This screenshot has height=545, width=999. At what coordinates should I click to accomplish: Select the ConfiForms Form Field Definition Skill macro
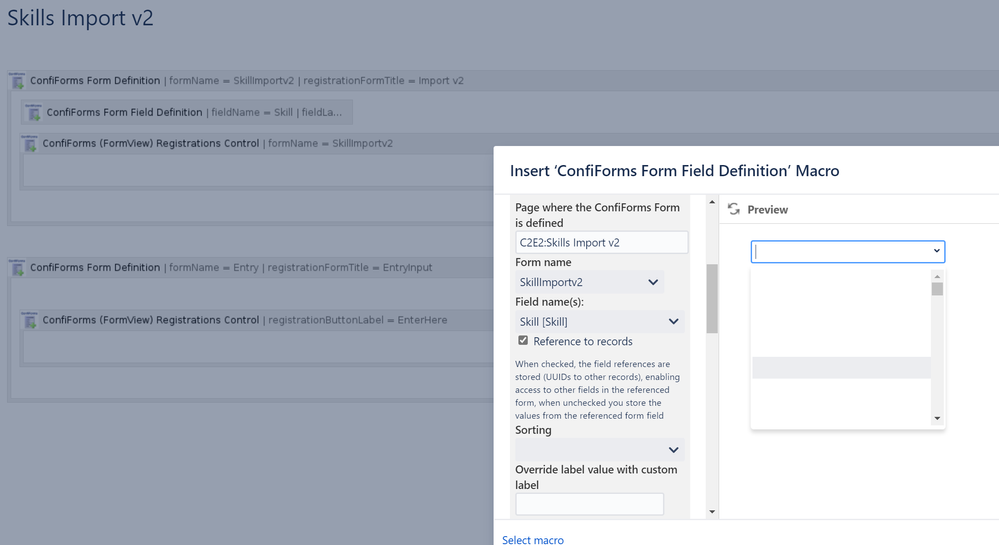pyautogui.click(x=187, y=112)
